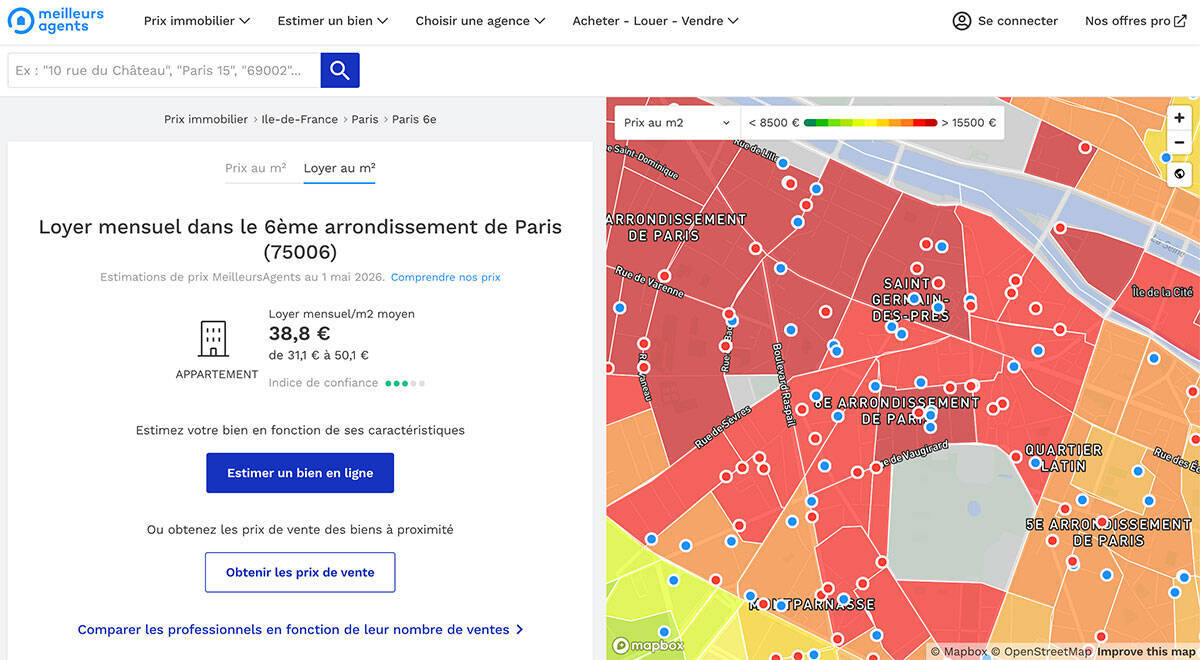Click the user account icon beside Se connecter
The width and height of the screenshot is (1200, 660).
pyautogui.click(x=962, y=21)
